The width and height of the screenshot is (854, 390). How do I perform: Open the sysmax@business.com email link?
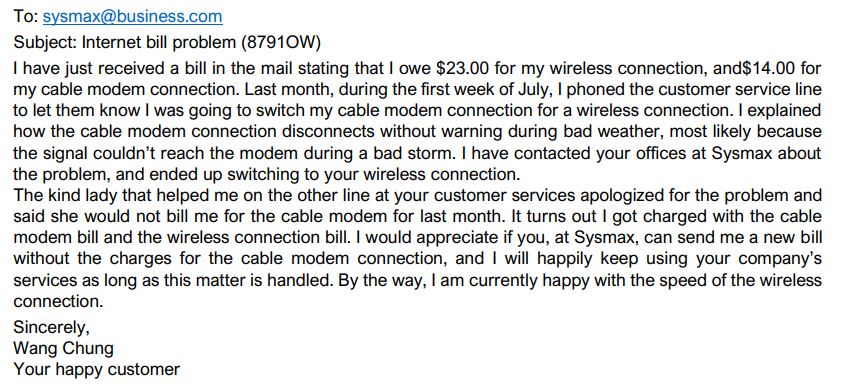coord(132,17)
